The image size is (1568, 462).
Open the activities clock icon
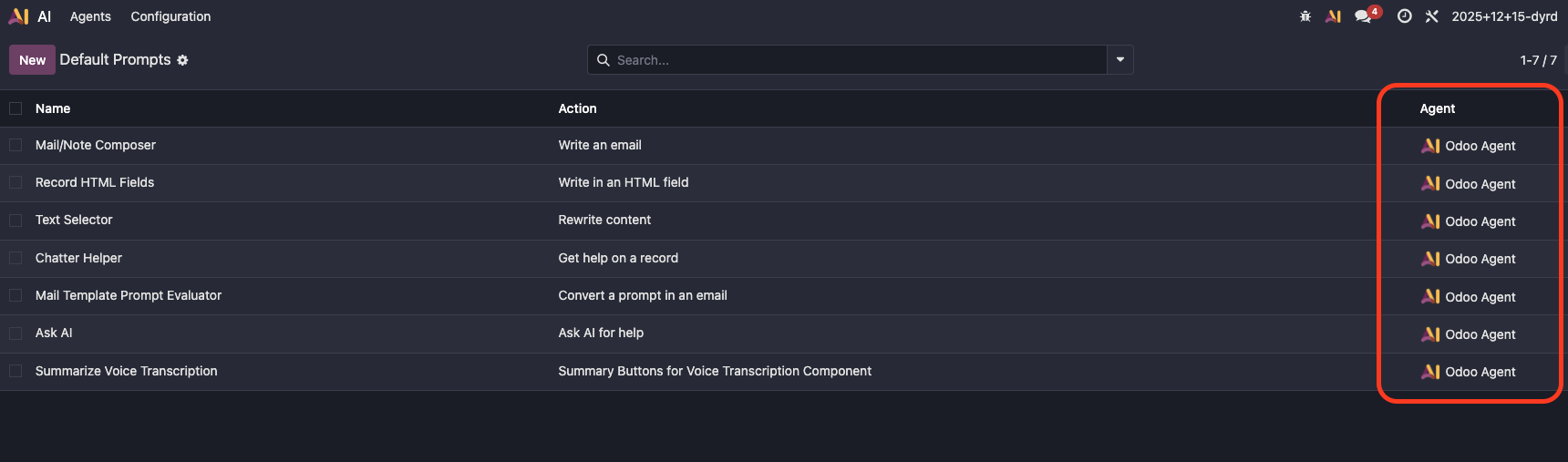[x=1404, y=16]
